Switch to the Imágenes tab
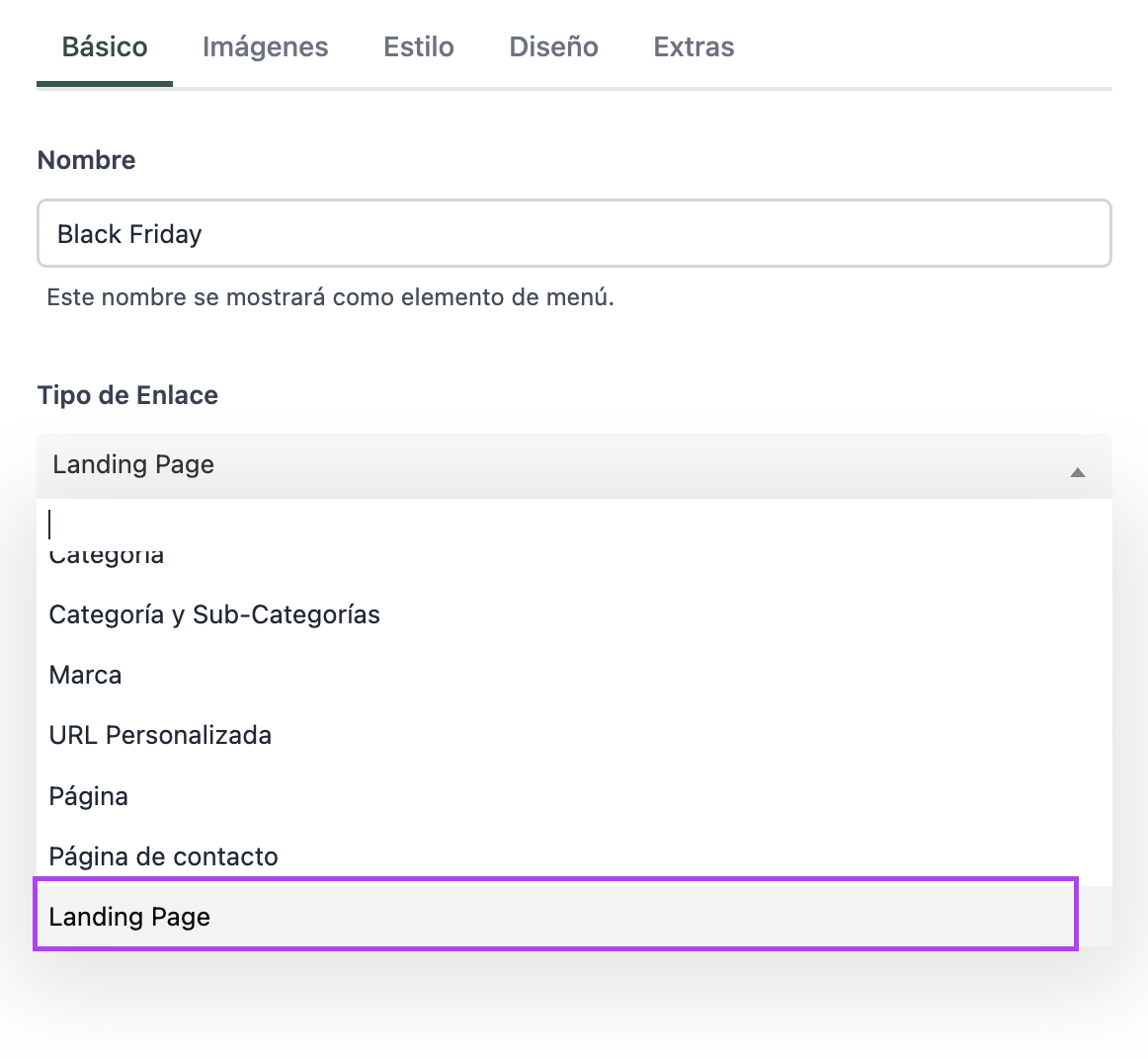 click(x=265, y=47)
